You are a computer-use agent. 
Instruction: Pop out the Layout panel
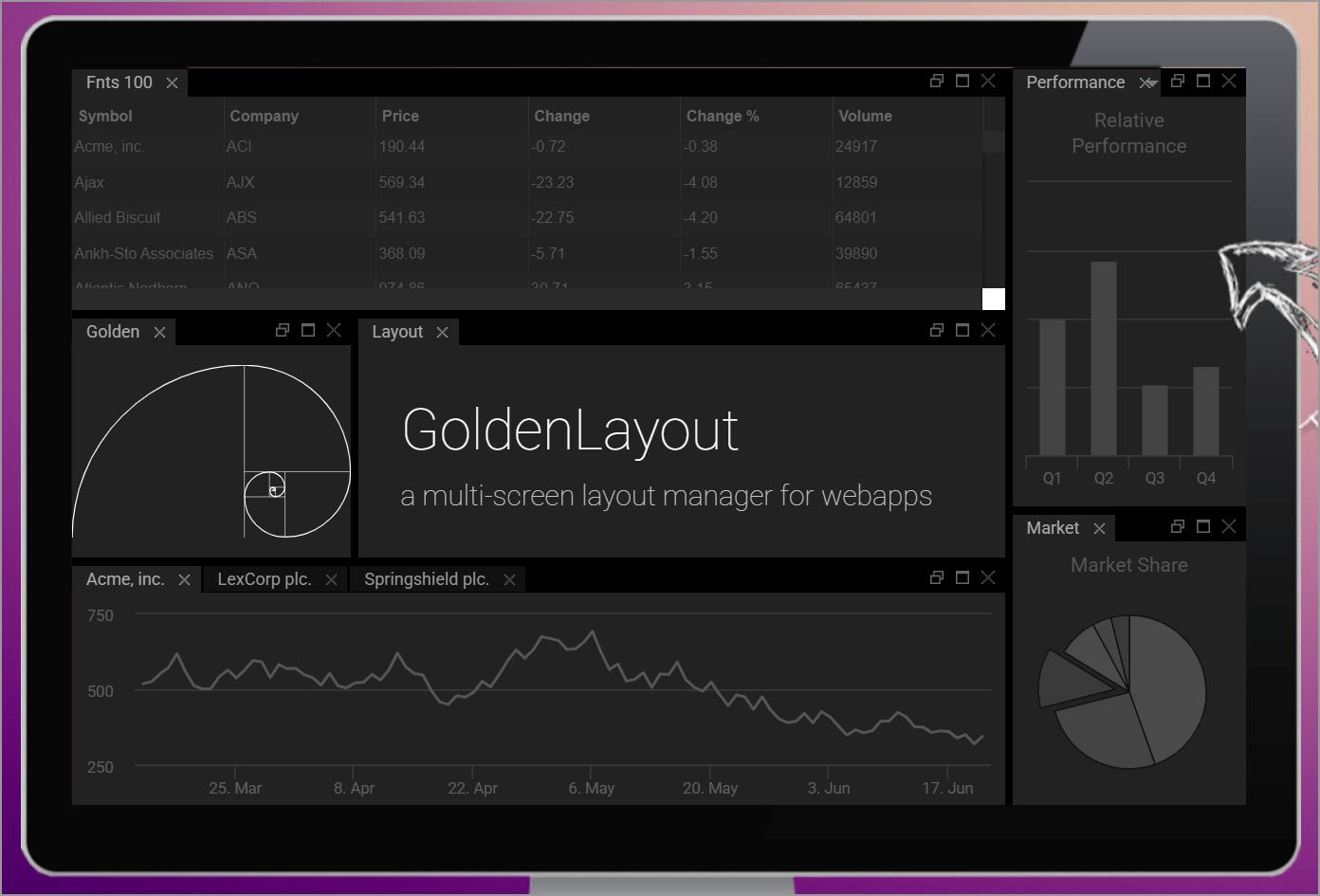[x=937, y=330]
